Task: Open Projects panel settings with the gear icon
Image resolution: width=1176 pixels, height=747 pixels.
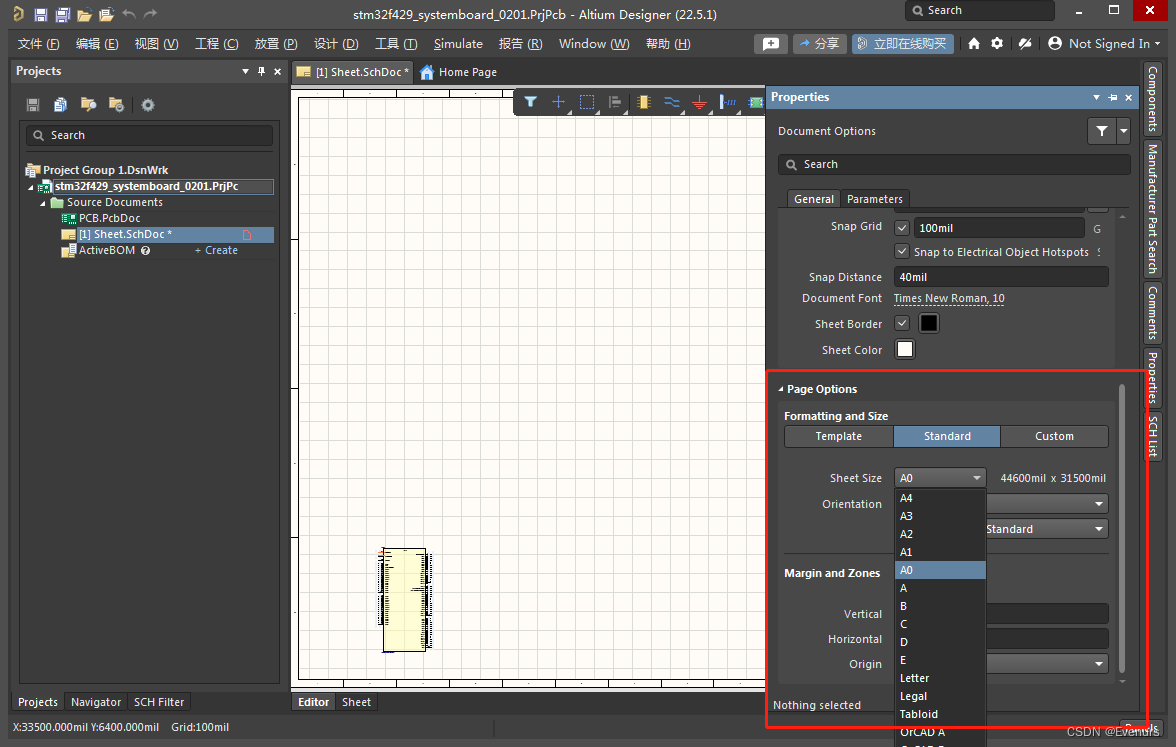Action: tap(148, 105)
